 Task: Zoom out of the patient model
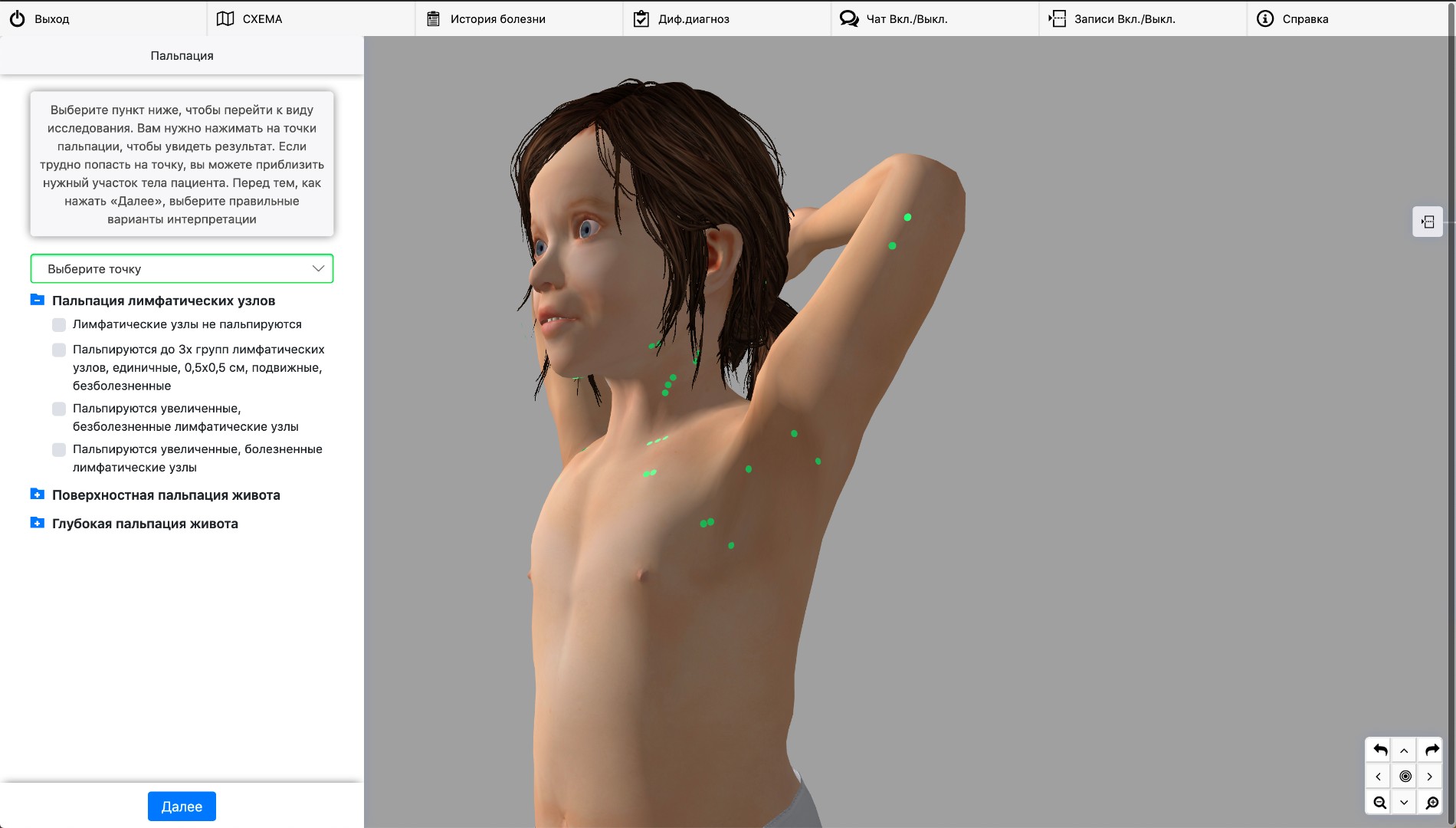pos(1379,803)
